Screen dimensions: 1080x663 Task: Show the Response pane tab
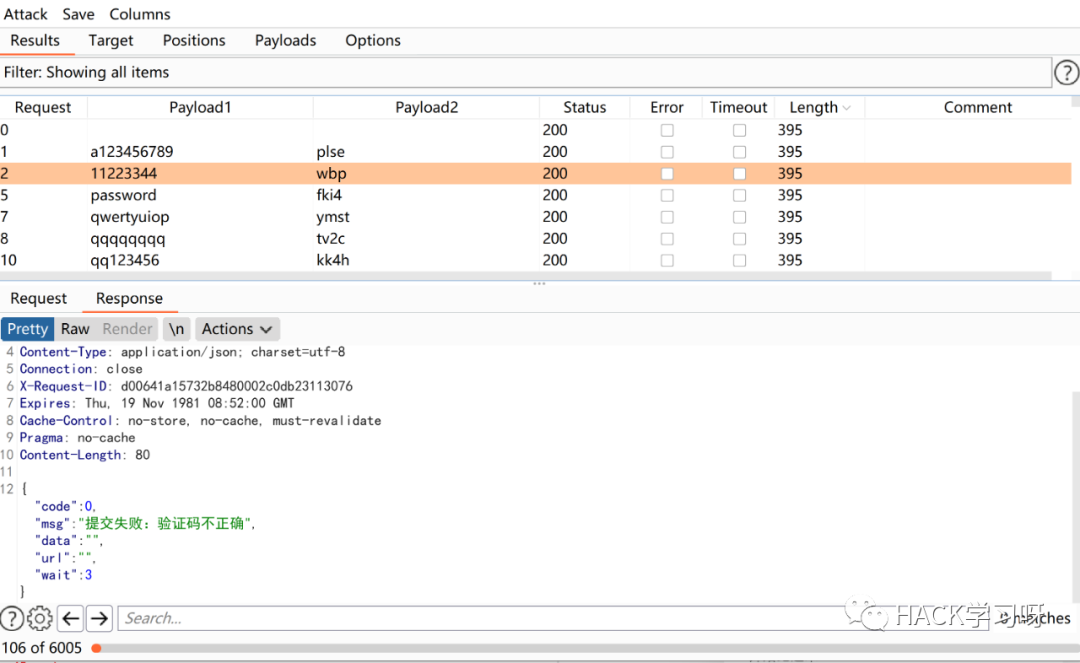pos(129,298)
